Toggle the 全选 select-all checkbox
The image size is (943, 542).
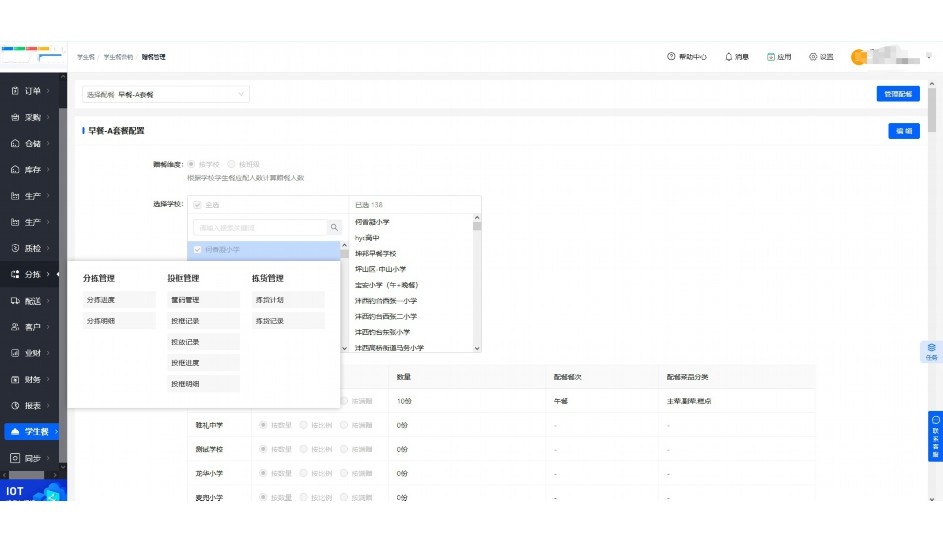tap(197, 204)
